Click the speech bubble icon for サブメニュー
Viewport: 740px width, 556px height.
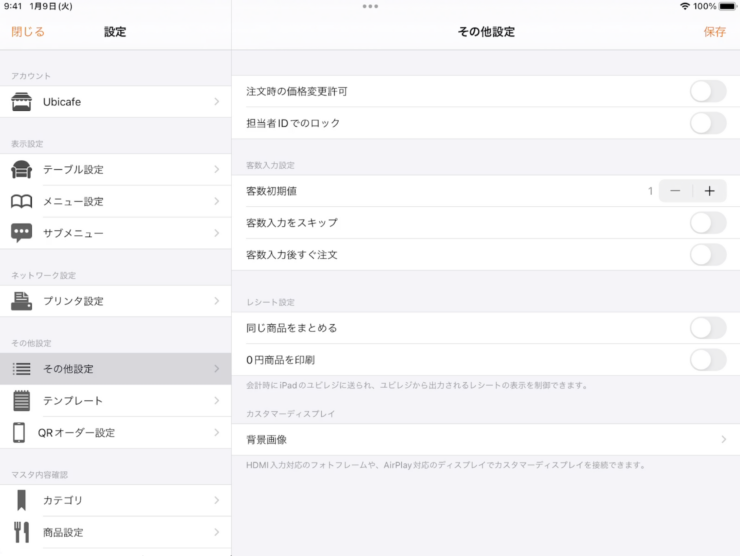[x=21, y=233]
